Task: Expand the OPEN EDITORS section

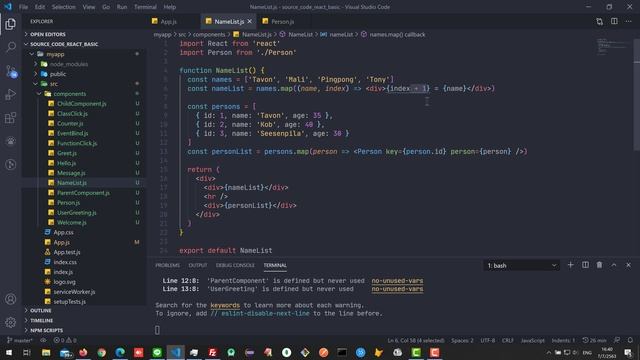Action: click(47, 34)
